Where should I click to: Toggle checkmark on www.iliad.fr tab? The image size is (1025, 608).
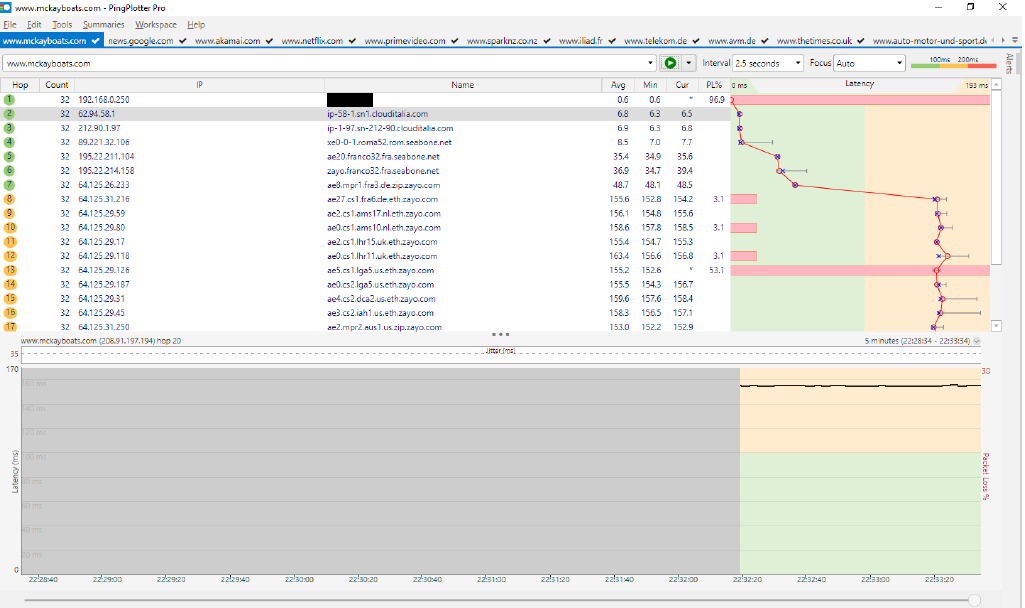612,41
